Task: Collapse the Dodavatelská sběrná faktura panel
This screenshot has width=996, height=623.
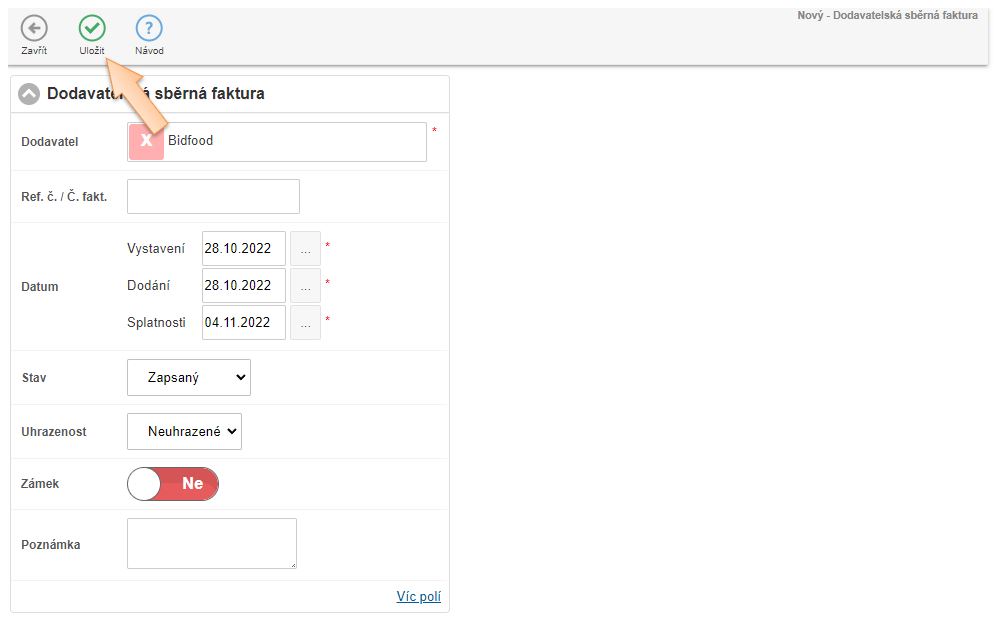Action: [30, 94]
